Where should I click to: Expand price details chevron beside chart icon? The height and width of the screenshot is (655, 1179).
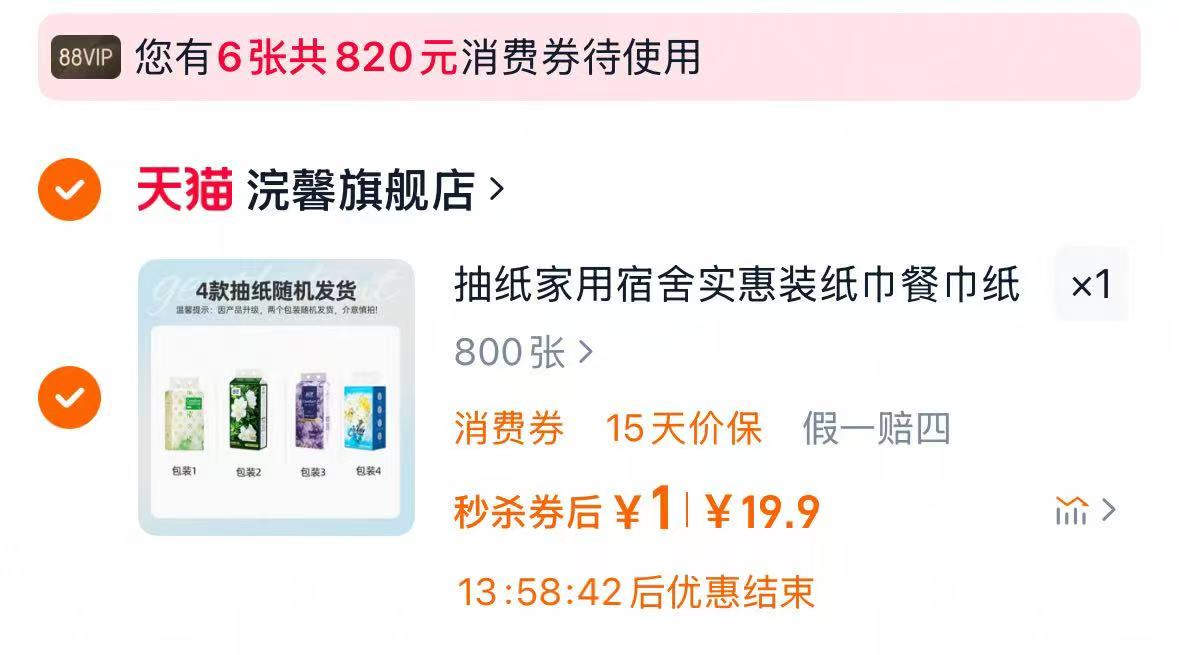pos(1108,511)
